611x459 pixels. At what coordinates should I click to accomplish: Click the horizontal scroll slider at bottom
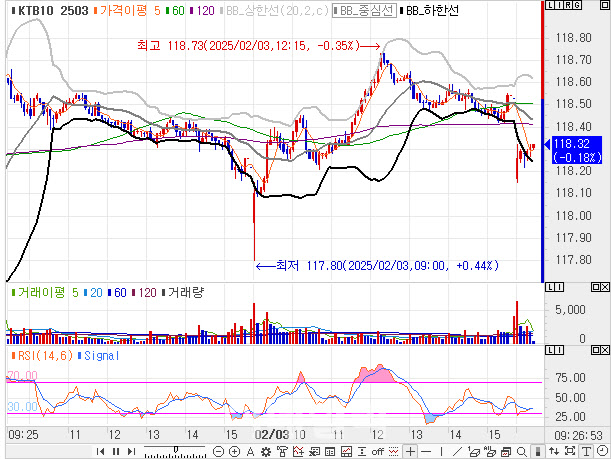(x=176, y=451)
